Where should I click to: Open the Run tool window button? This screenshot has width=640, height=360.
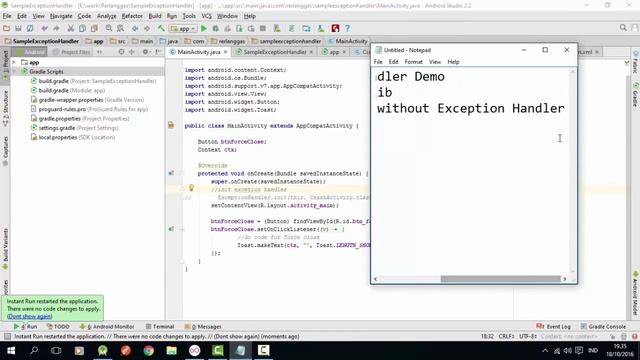(25, 327)
